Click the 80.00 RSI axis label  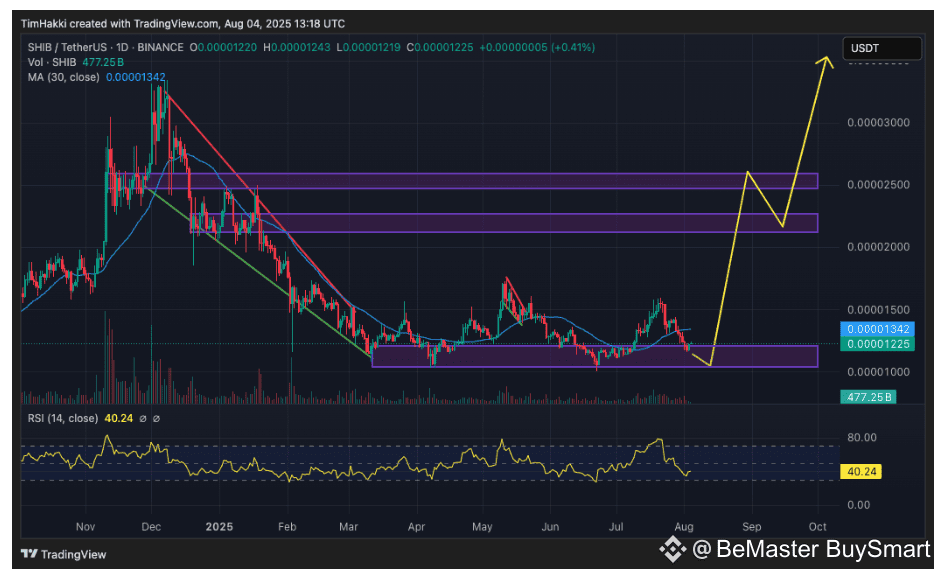(x=862, y=437)
